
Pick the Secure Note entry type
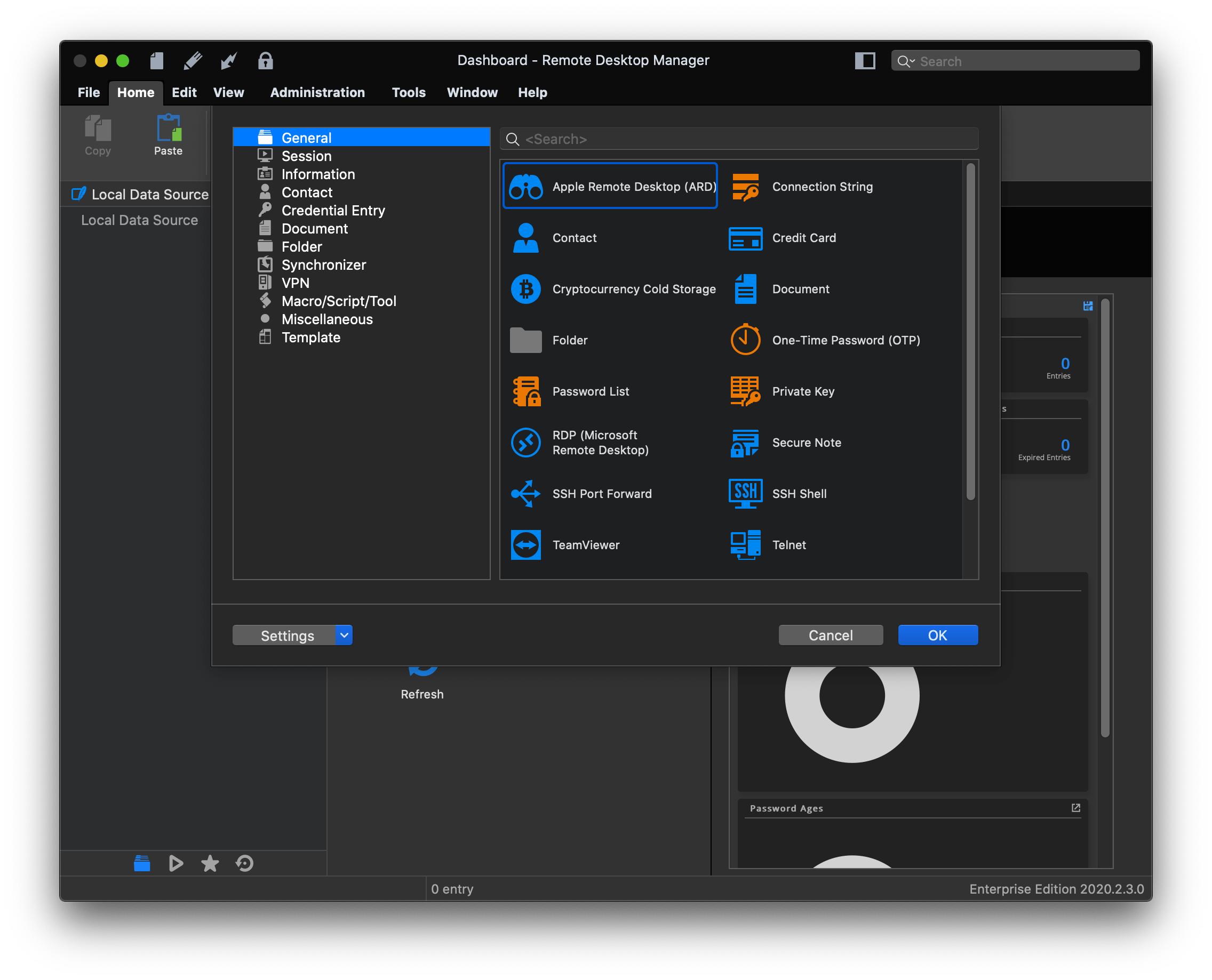pos(786,443)
